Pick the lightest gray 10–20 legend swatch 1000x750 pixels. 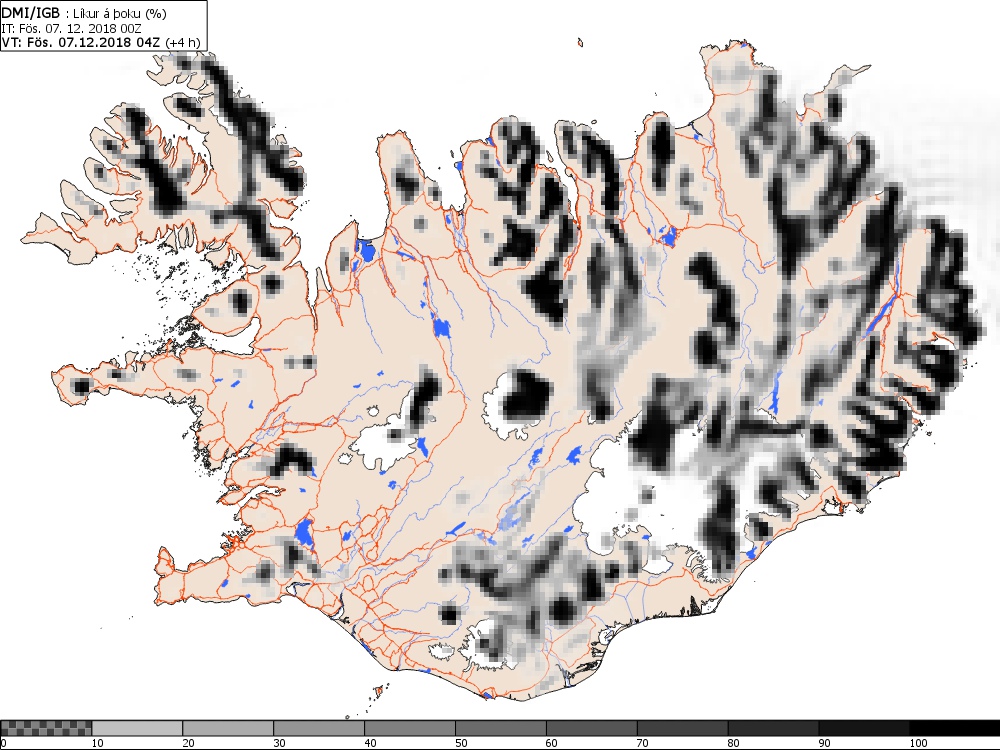tap(137, 728)
